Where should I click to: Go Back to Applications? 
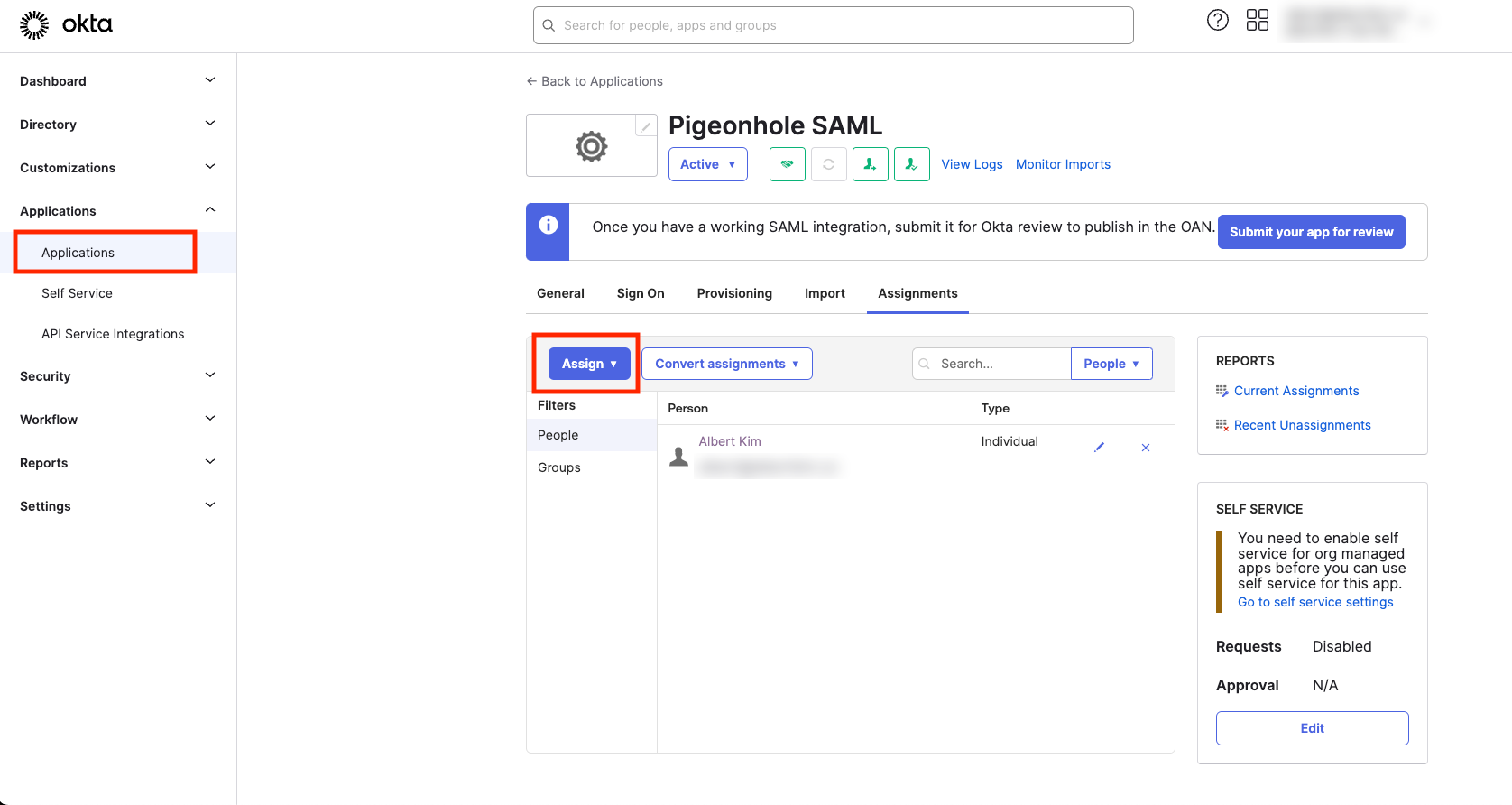click(595, 81)
